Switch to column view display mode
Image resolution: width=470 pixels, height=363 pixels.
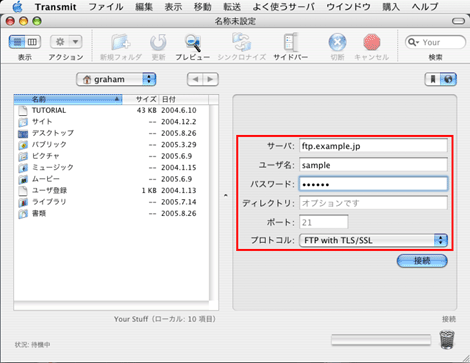point(33,42)
